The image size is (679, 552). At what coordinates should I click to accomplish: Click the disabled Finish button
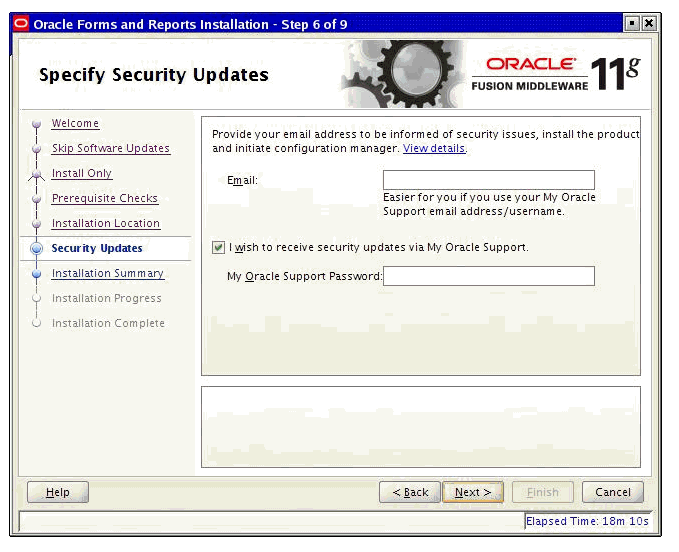coord(543,492)
